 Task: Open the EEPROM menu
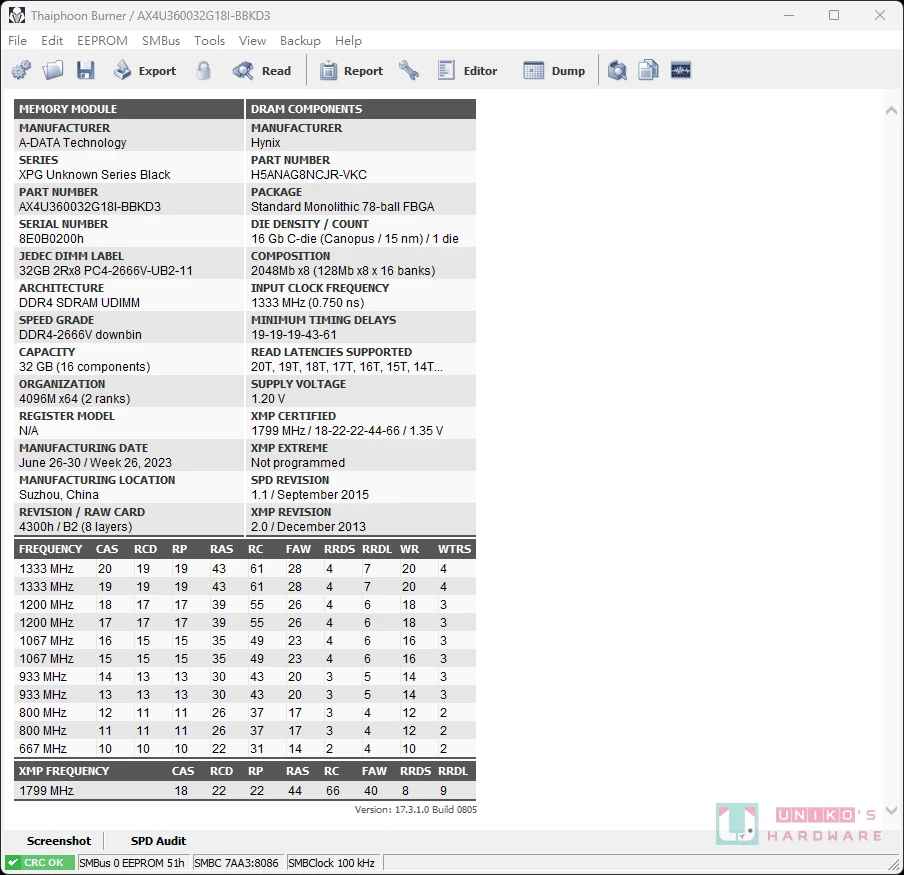tap(102, 41)
